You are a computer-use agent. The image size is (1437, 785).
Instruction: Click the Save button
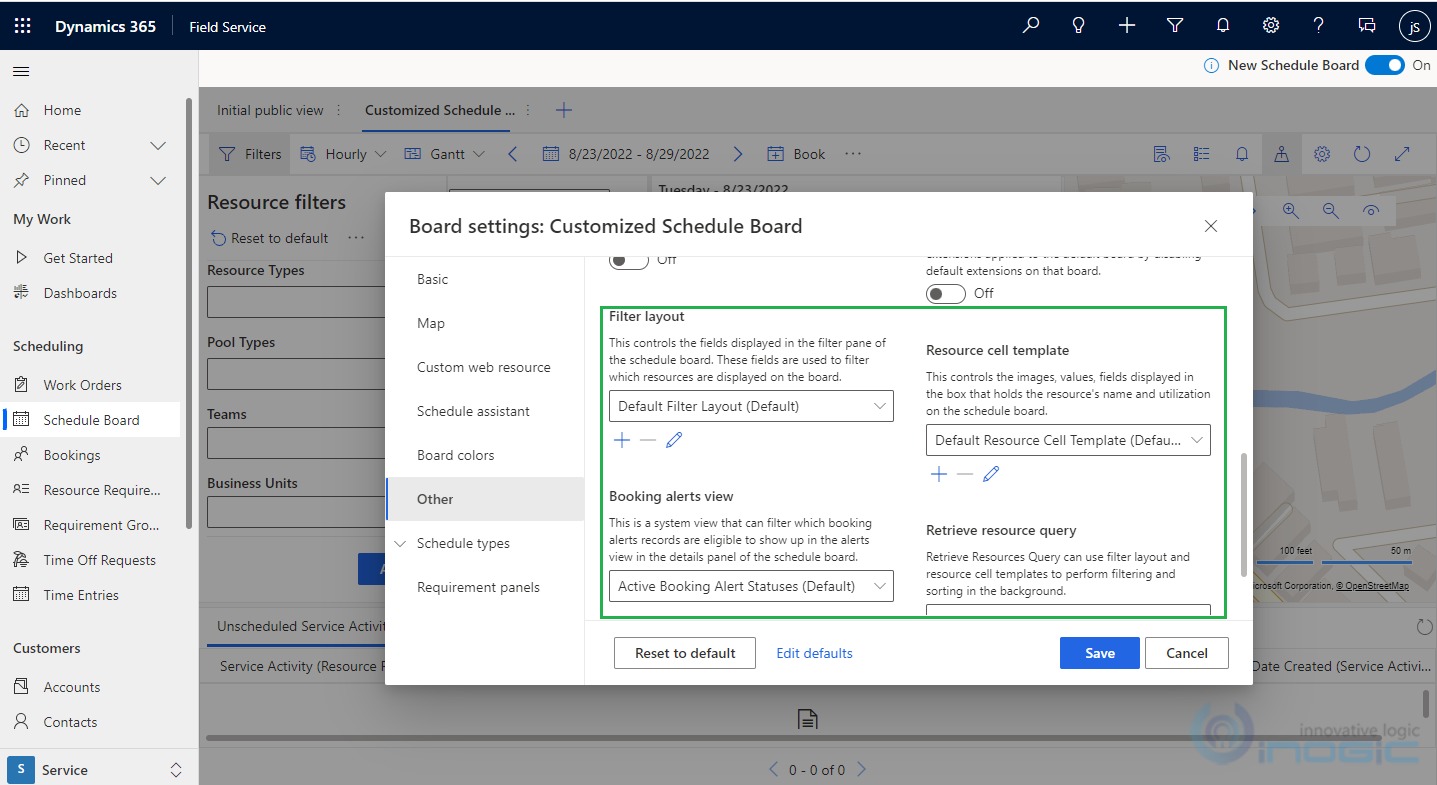coord(1099,653)
